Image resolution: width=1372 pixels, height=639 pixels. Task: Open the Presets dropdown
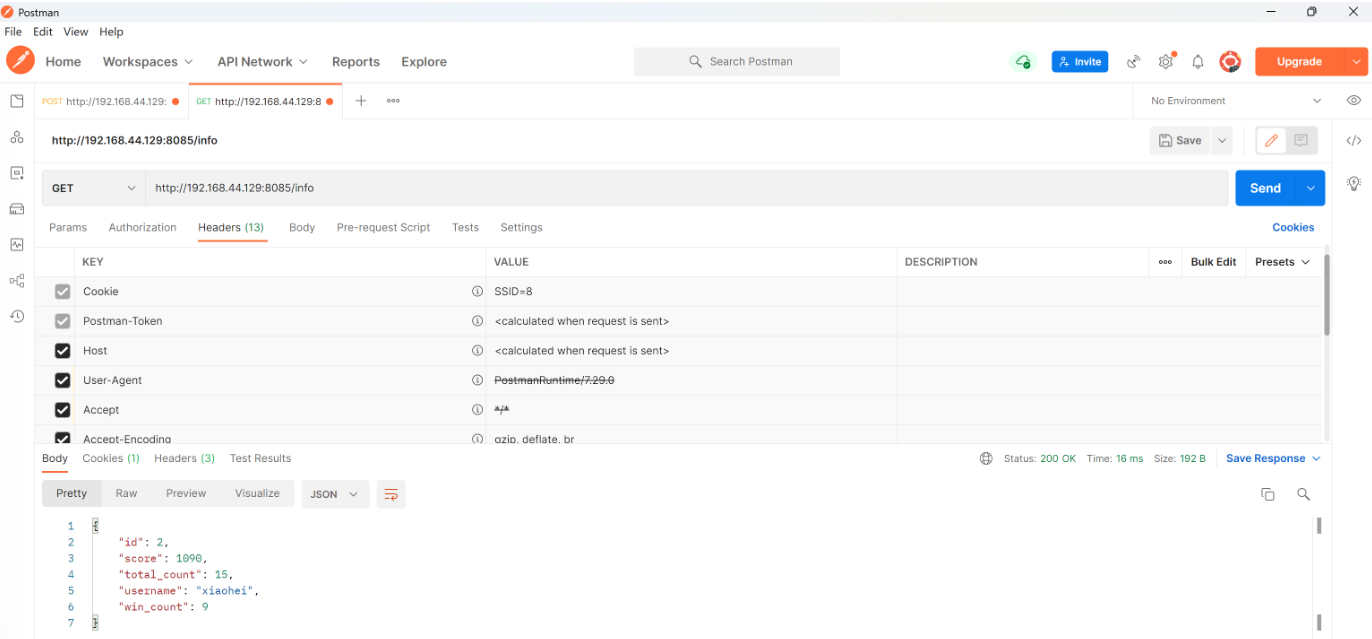1282,262
